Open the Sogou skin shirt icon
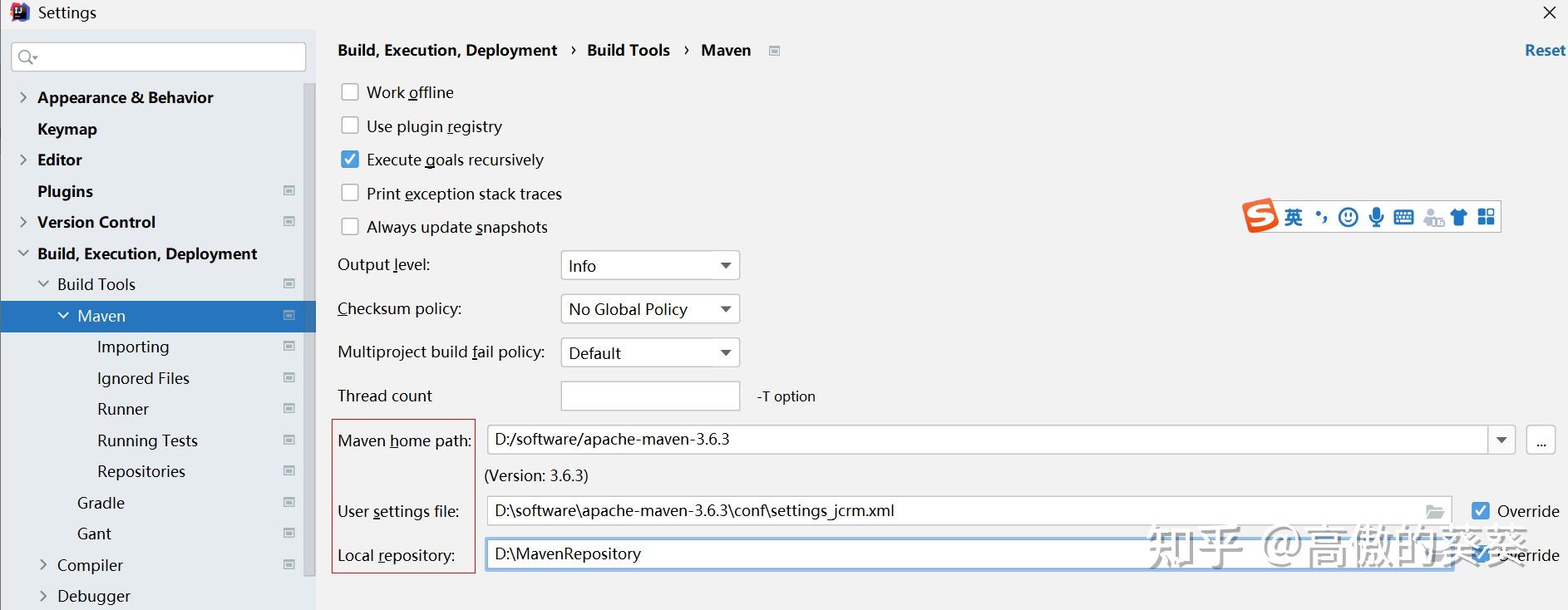 1459,218
